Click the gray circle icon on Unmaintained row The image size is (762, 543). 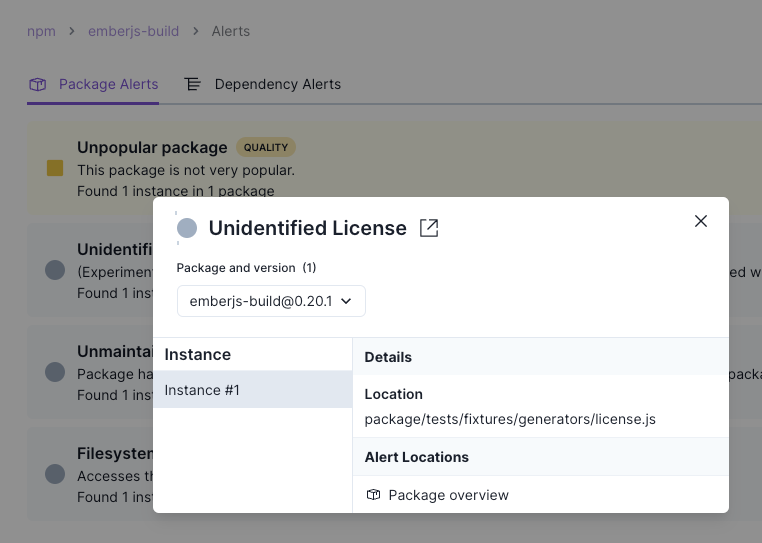tap(55, 372)
